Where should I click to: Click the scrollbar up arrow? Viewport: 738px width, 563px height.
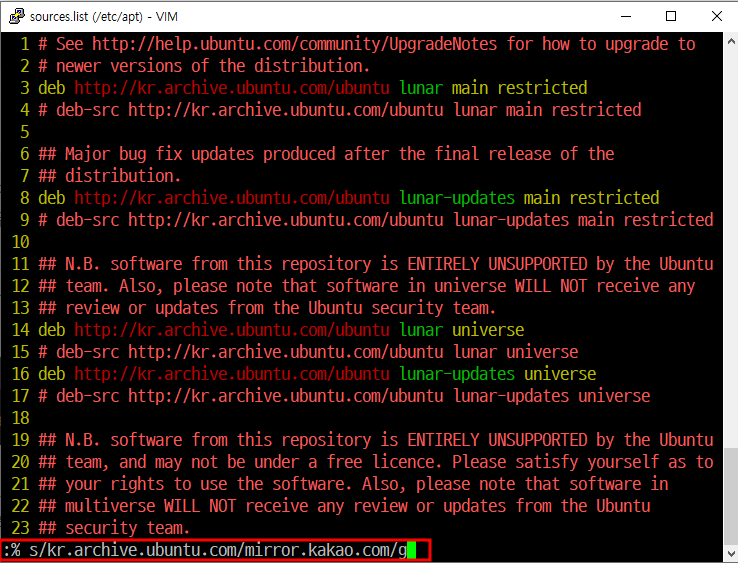pyautogui.click(x=731, y=41)
